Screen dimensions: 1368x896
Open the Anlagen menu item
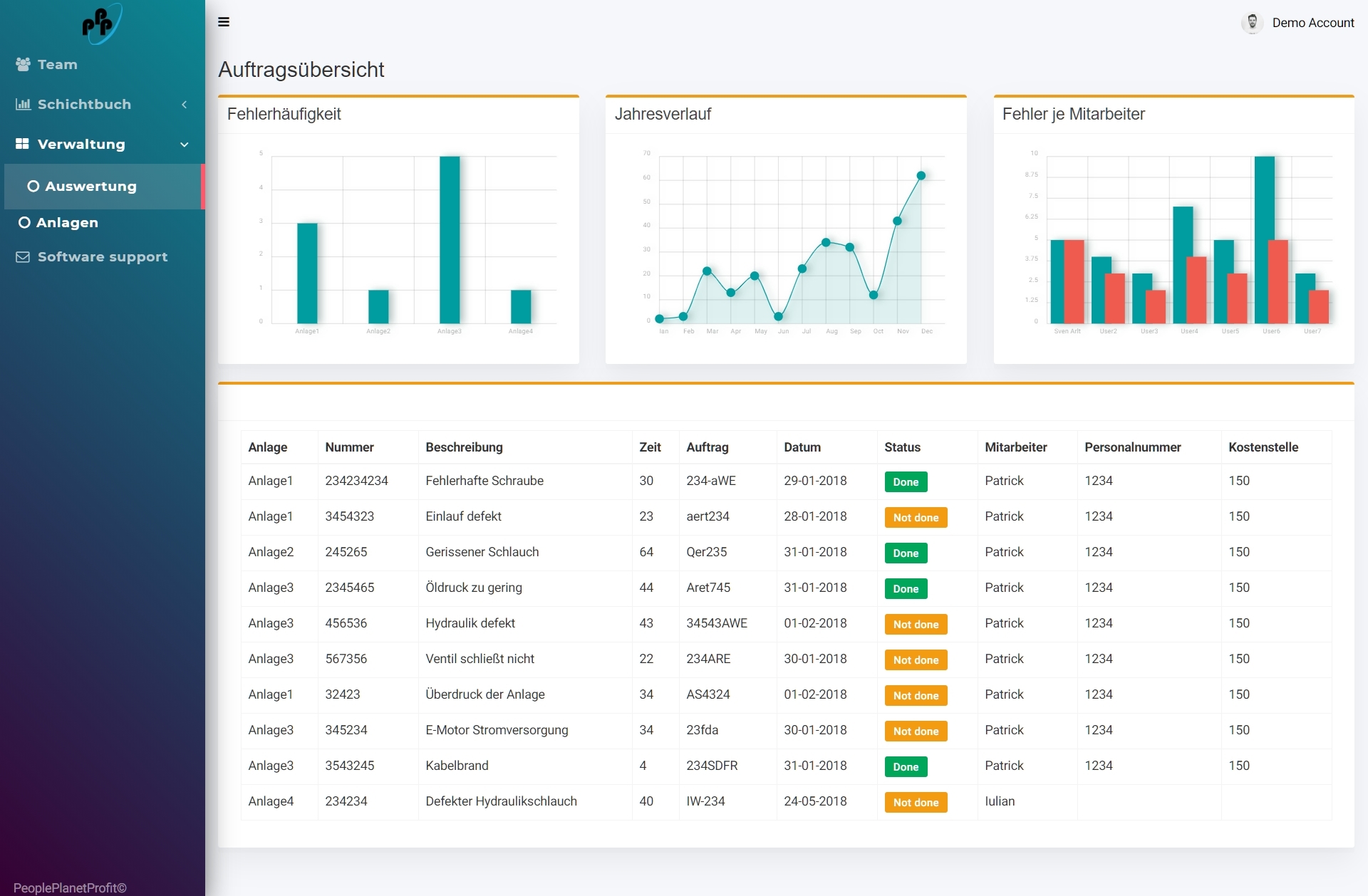(x=67, y=222)
